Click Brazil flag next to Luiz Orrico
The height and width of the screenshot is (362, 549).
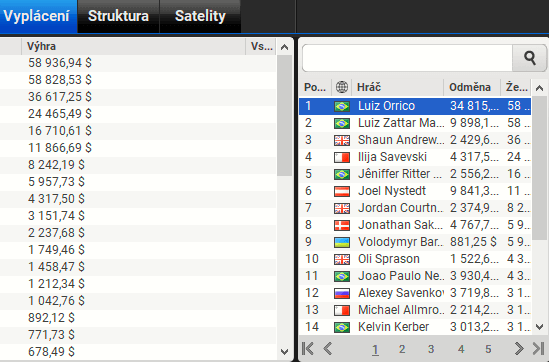(342, 106)
